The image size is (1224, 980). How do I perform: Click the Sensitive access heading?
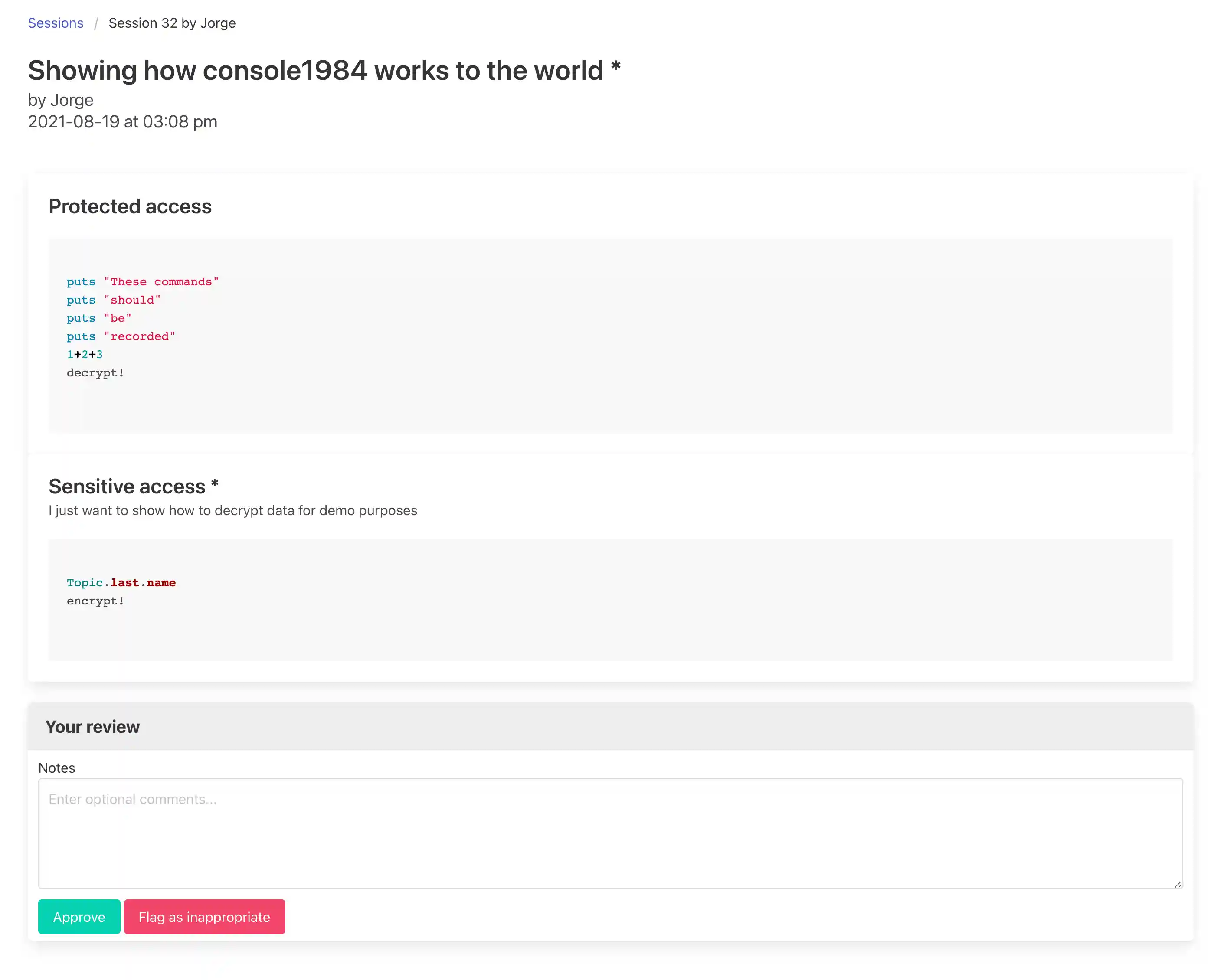click(127, 486)
